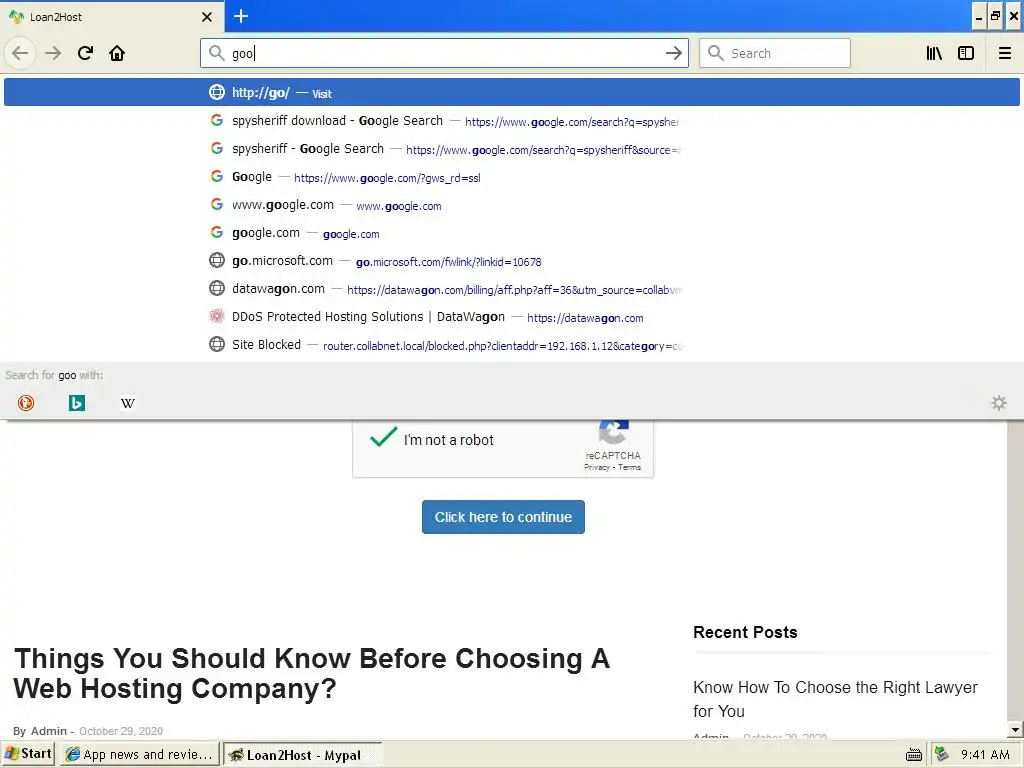The image size is (1024, 768).
Task: Toggle the I'm not a robot checkbox
Action: click(x=383, y=438)
